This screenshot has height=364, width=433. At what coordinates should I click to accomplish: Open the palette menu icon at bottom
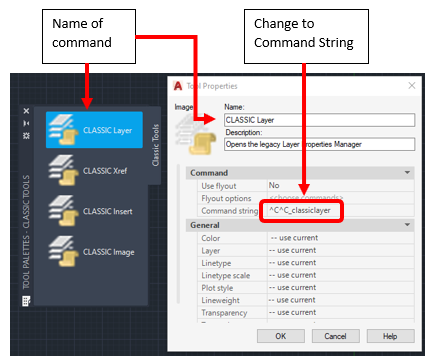[x=26, y=301]
